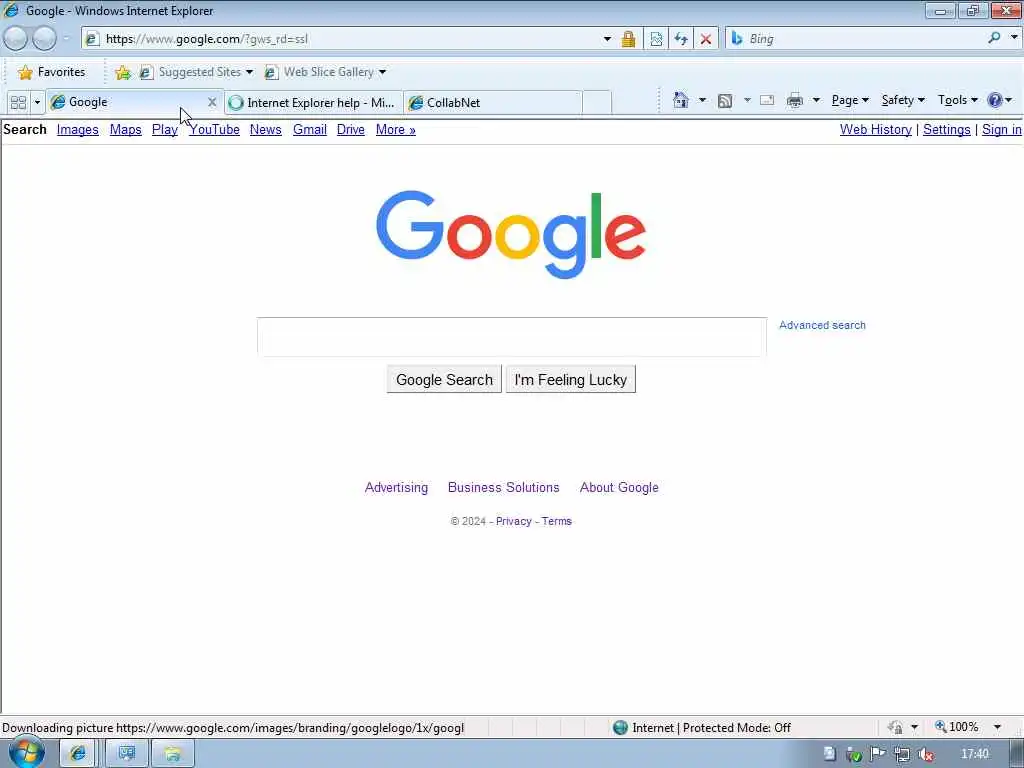Image resolution: width=1024 pixels, height=768 pixels.
Task: Click the Windows Start orb
Action: pyautogui.click(x=27, y=753)
